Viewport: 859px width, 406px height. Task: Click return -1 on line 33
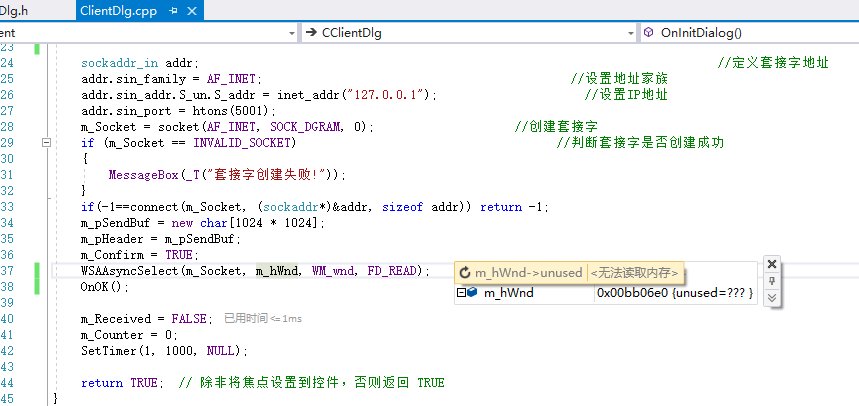coord(512,207)
